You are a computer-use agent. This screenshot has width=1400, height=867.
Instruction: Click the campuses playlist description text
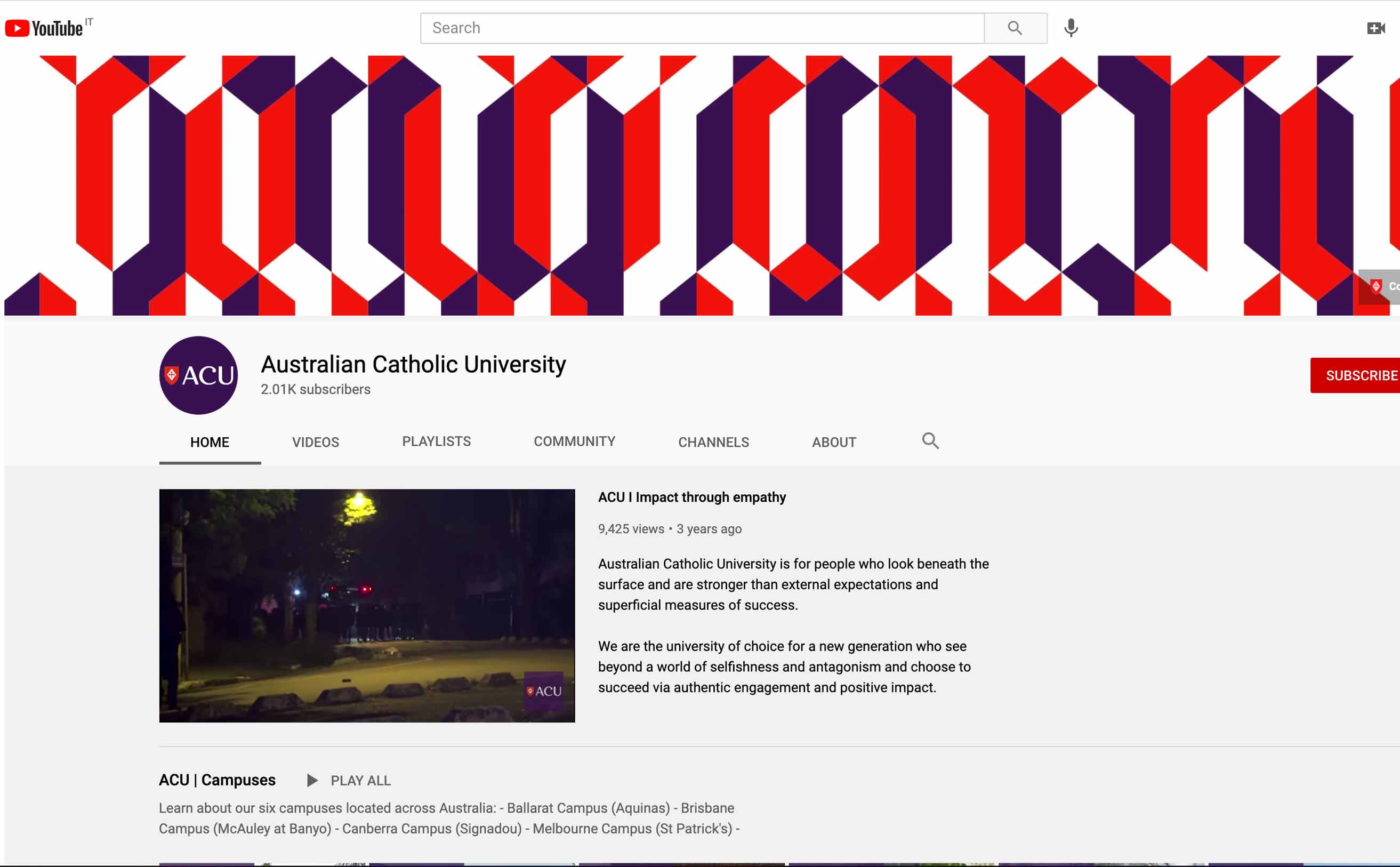pyautogui.click(x=449, y=818)
